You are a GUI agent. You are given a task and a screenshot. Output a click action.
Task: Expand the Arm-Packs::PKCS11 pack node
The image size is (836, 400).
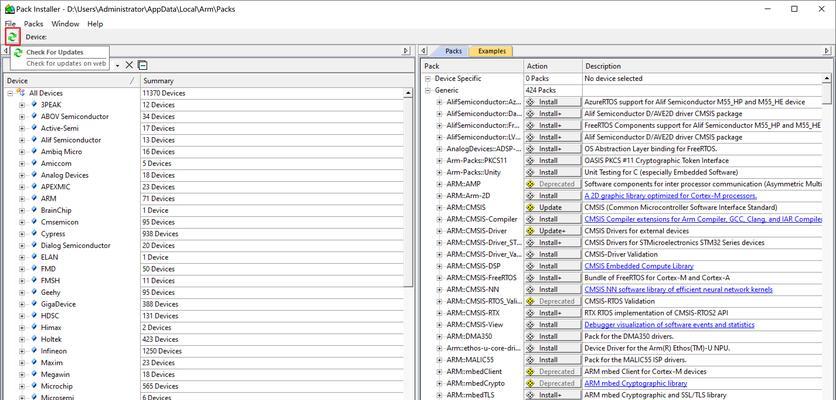pyautogui.click(x=439, y=161)
